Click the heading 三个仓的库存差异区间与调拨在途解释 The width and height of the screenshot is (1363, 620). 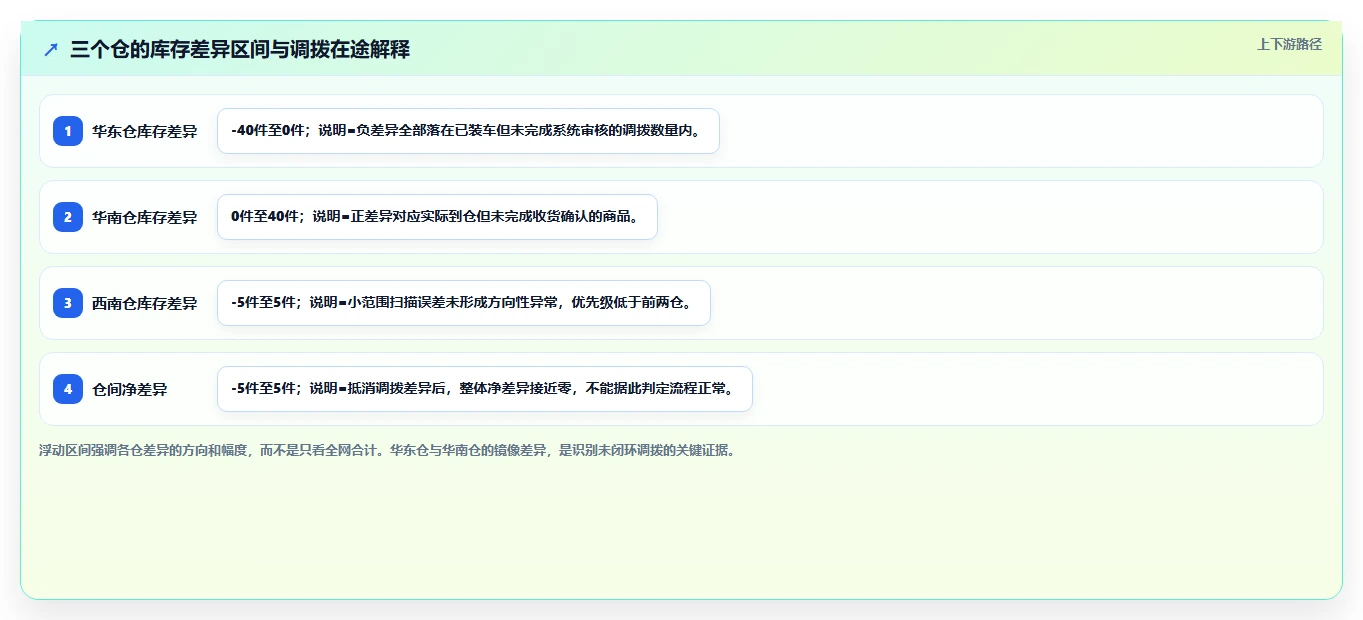coord(240,49)
